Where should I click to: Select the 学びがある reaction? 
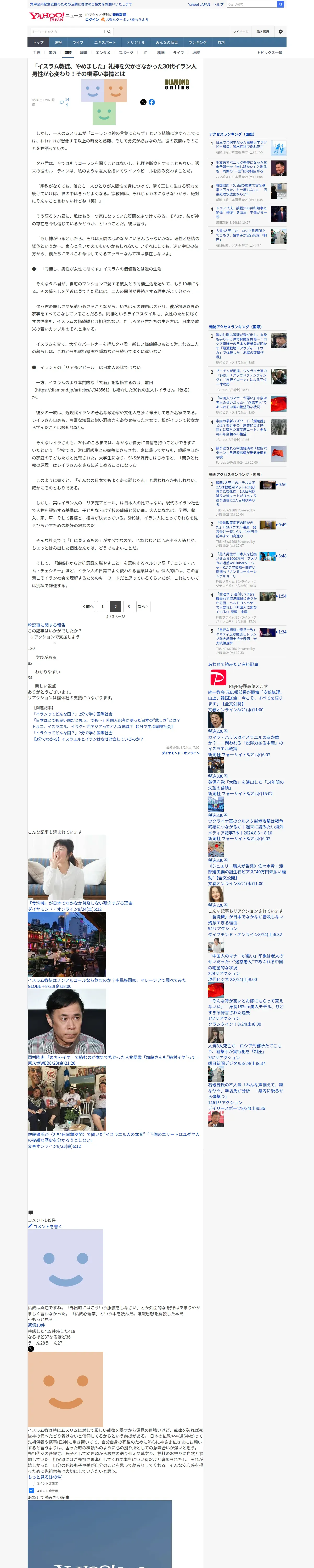pos(46,658)
